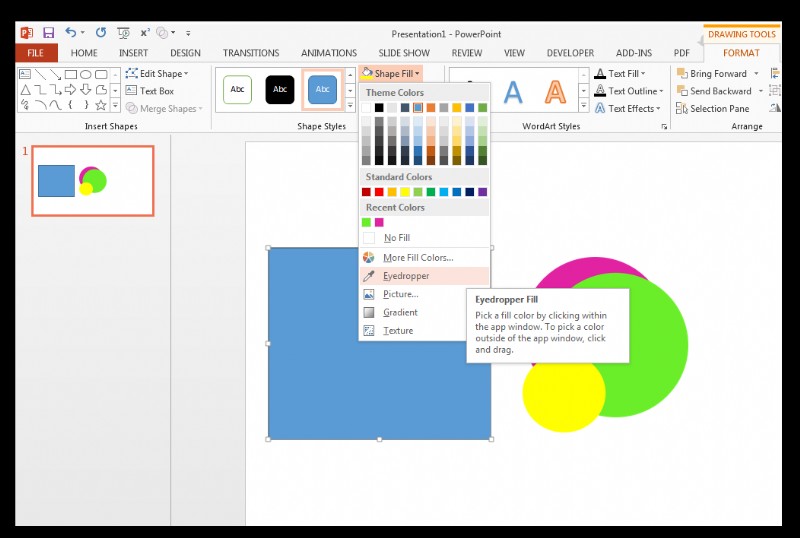The image size is (800, 538).
Task: Switch to the SLIDE SHOW tab
Action: coord(404,53)
